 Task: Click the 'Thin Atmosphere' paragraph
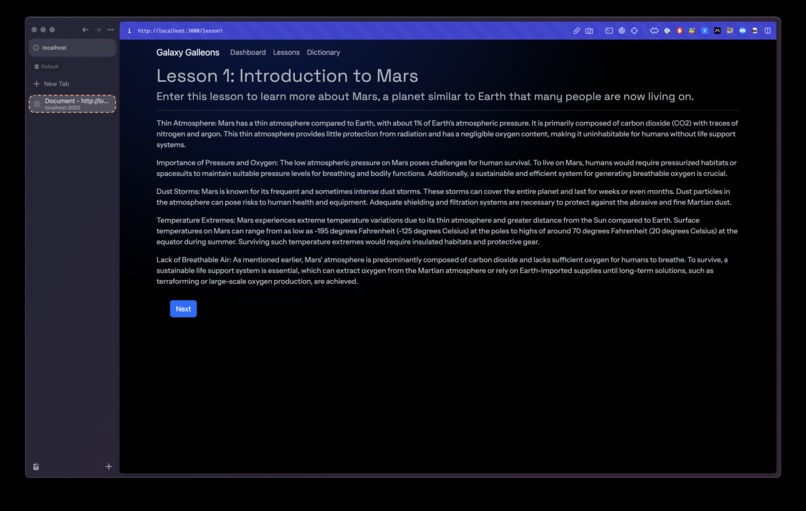[447, 134]
